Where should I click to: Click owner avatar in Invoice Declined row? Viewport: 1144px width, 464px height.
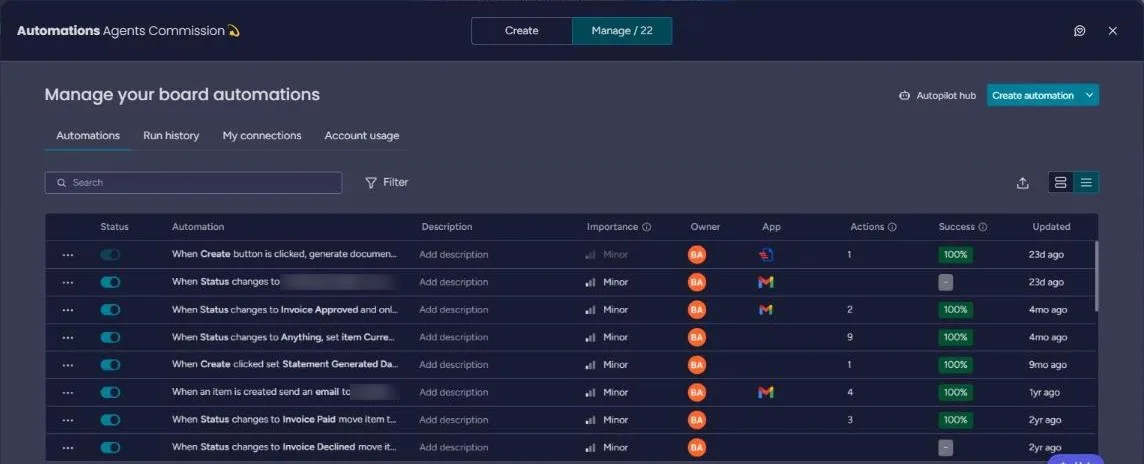coord(697,447)
